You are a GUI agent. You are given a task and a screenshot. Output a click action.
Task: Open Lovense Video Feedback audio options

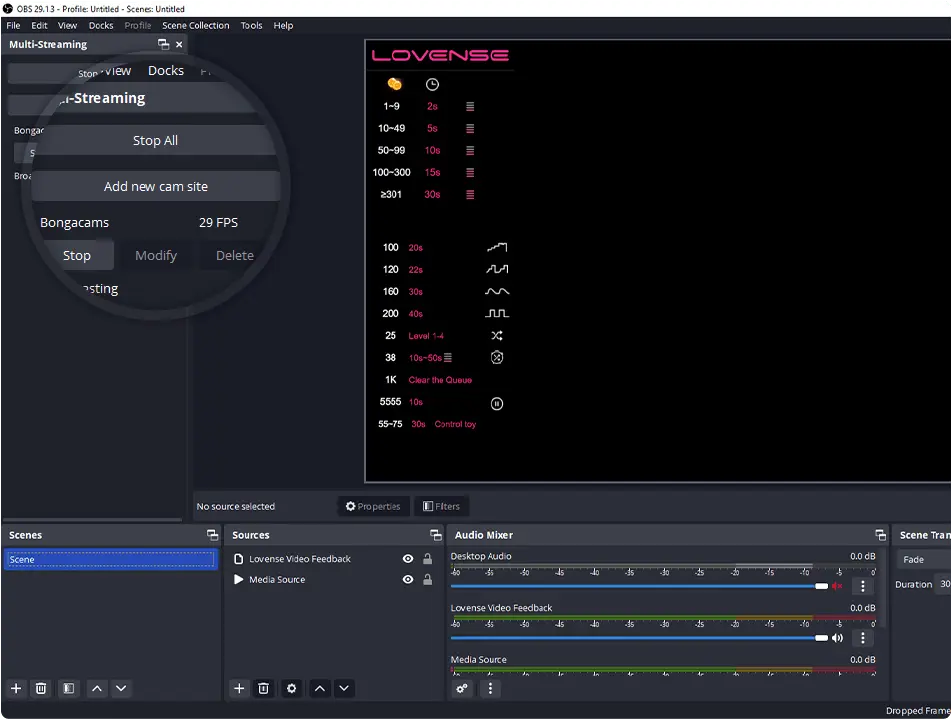[863, 638]
